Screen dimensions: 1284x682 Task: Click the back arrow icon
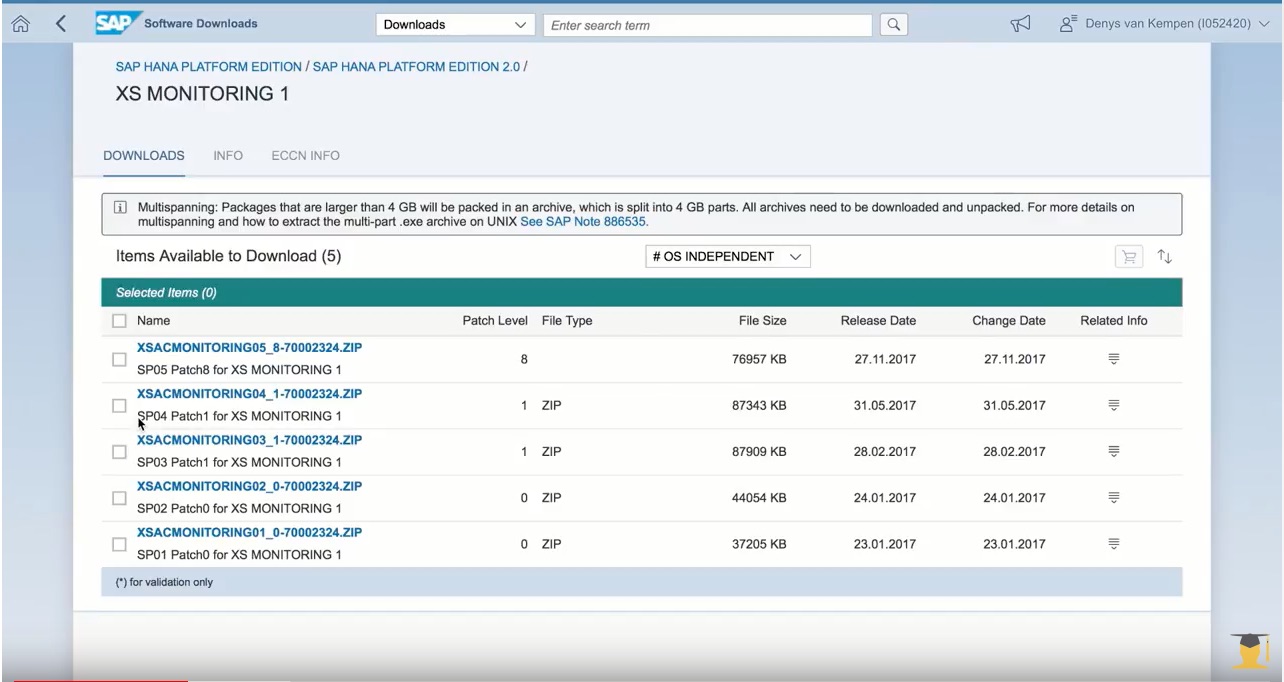coord(61,24)
